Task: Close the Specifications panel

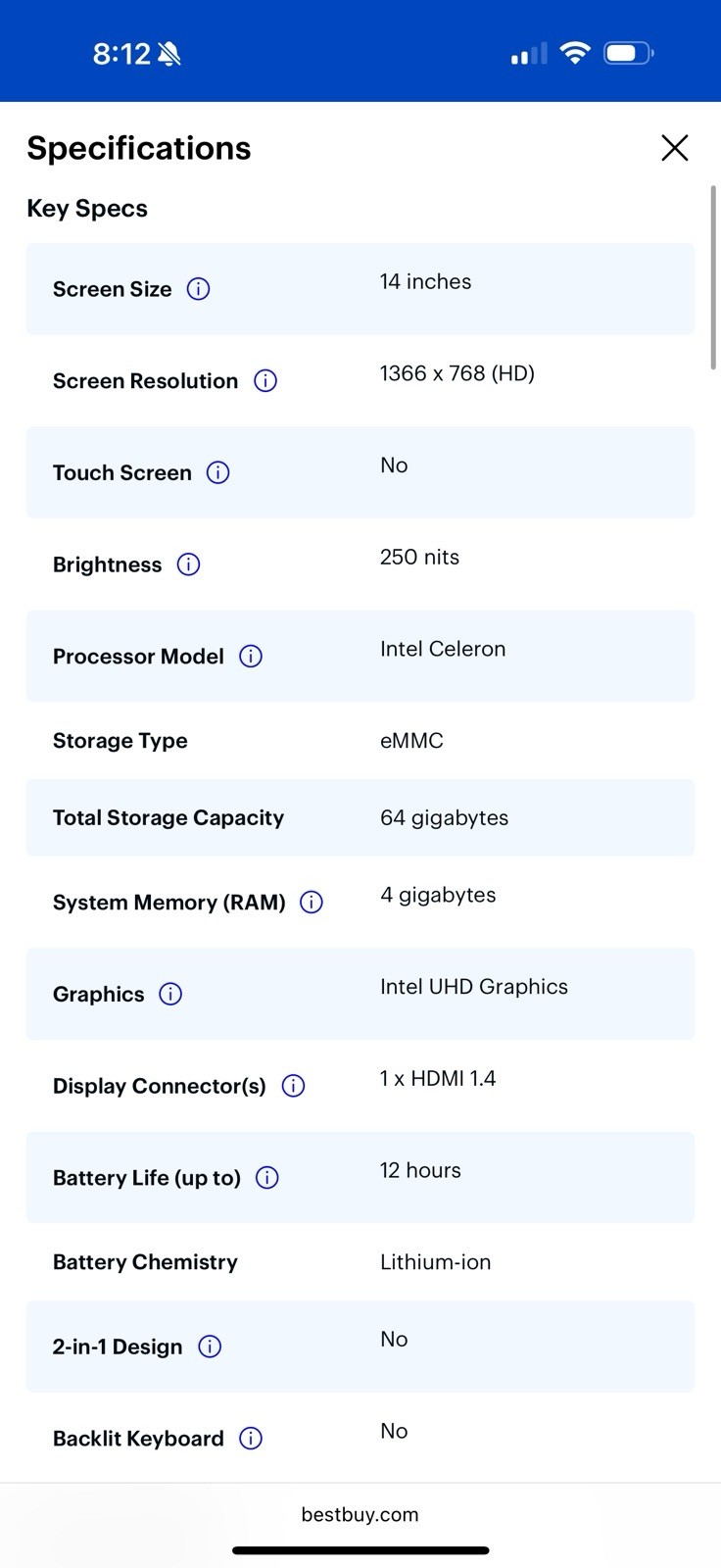Action: coord(675,148)
